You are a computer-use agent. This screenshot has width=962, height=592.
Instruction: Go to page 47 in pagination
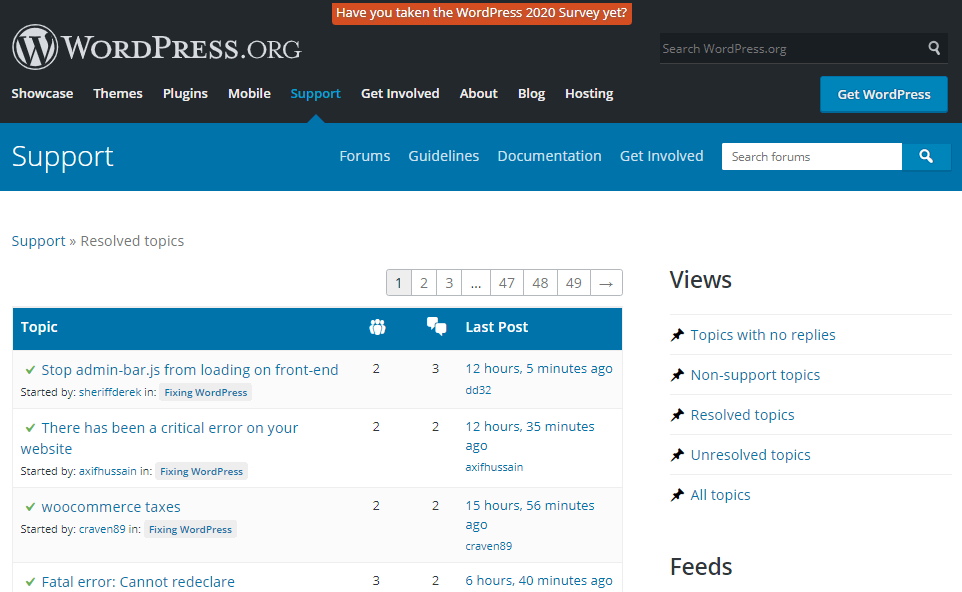pos(507,283)
